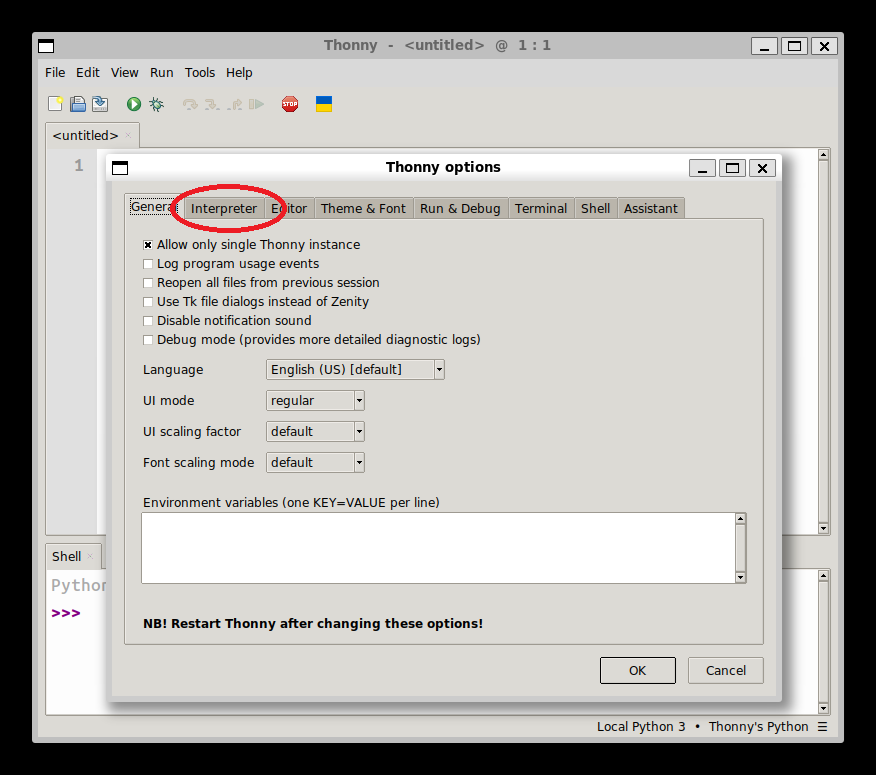Run current script with the green play icon
This screenshot has height=775, width=876.
click(134, 104)
